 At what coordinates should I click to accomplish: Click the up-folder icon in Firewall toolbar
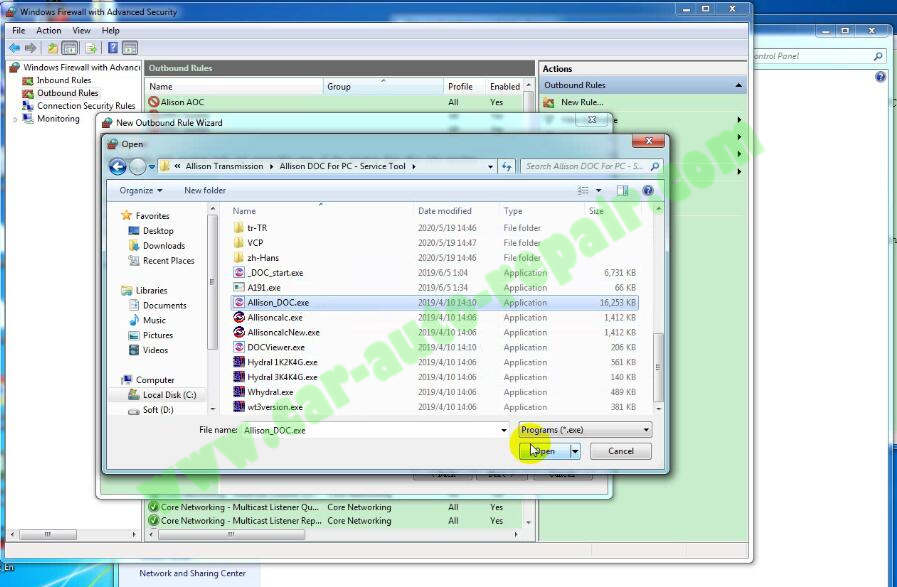[52, 48]
